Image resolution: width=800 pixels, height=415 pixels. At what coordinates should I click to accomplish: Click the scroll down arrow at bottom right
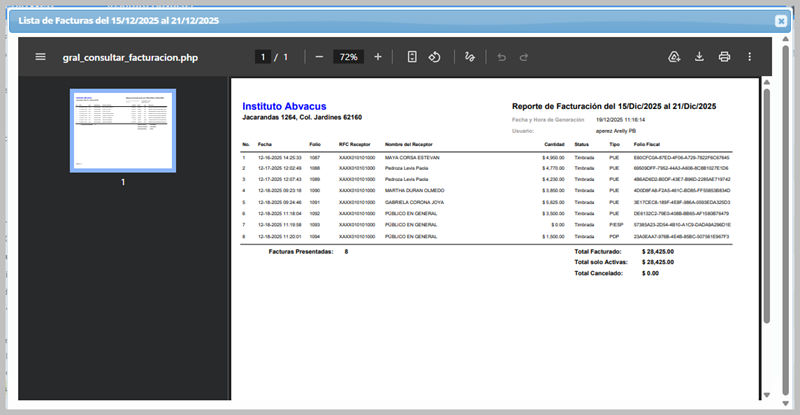[x=767, y=393]
